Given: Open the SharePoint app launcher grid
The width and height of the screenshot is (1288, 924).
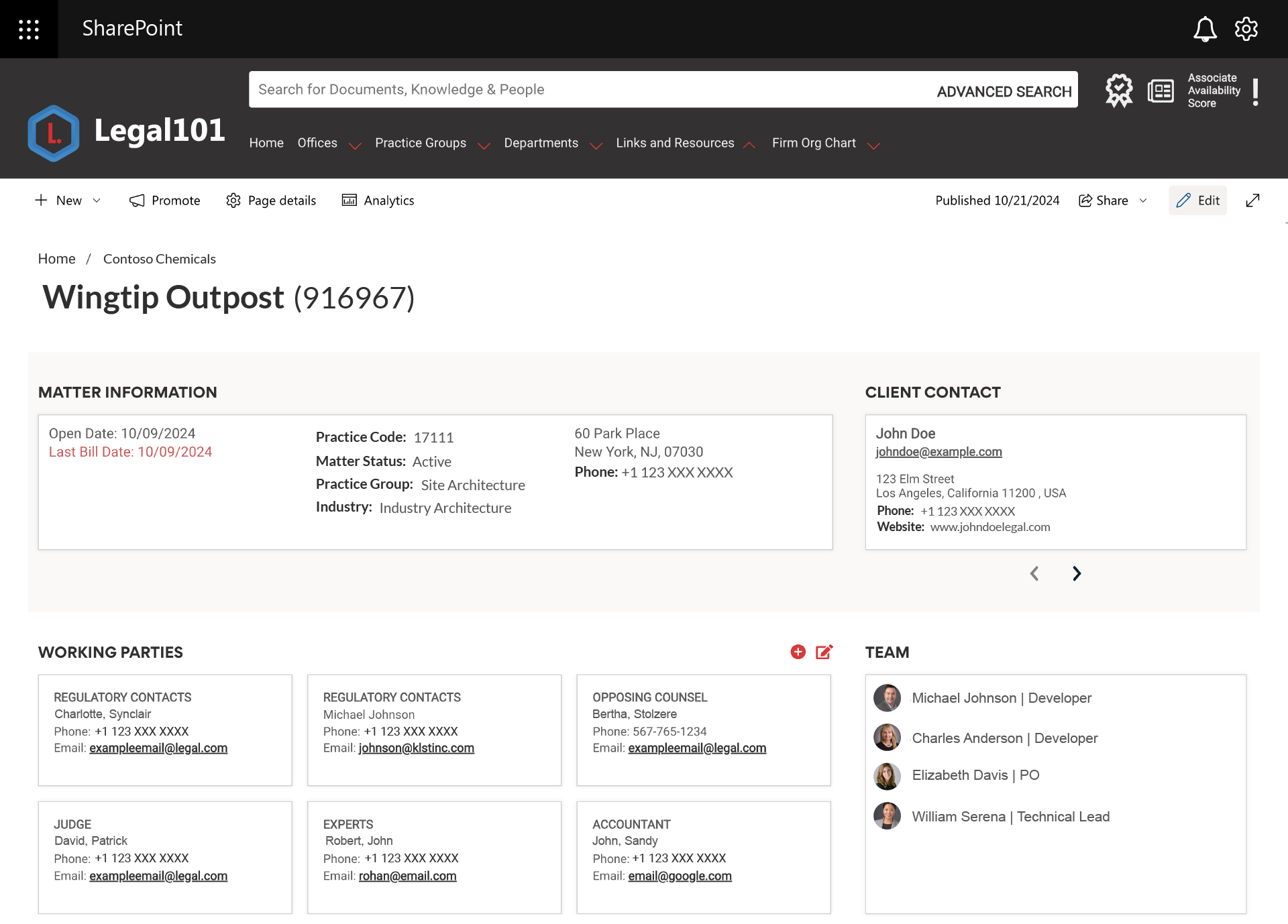Looking at the screenshot, I should (x=29, y=29).
